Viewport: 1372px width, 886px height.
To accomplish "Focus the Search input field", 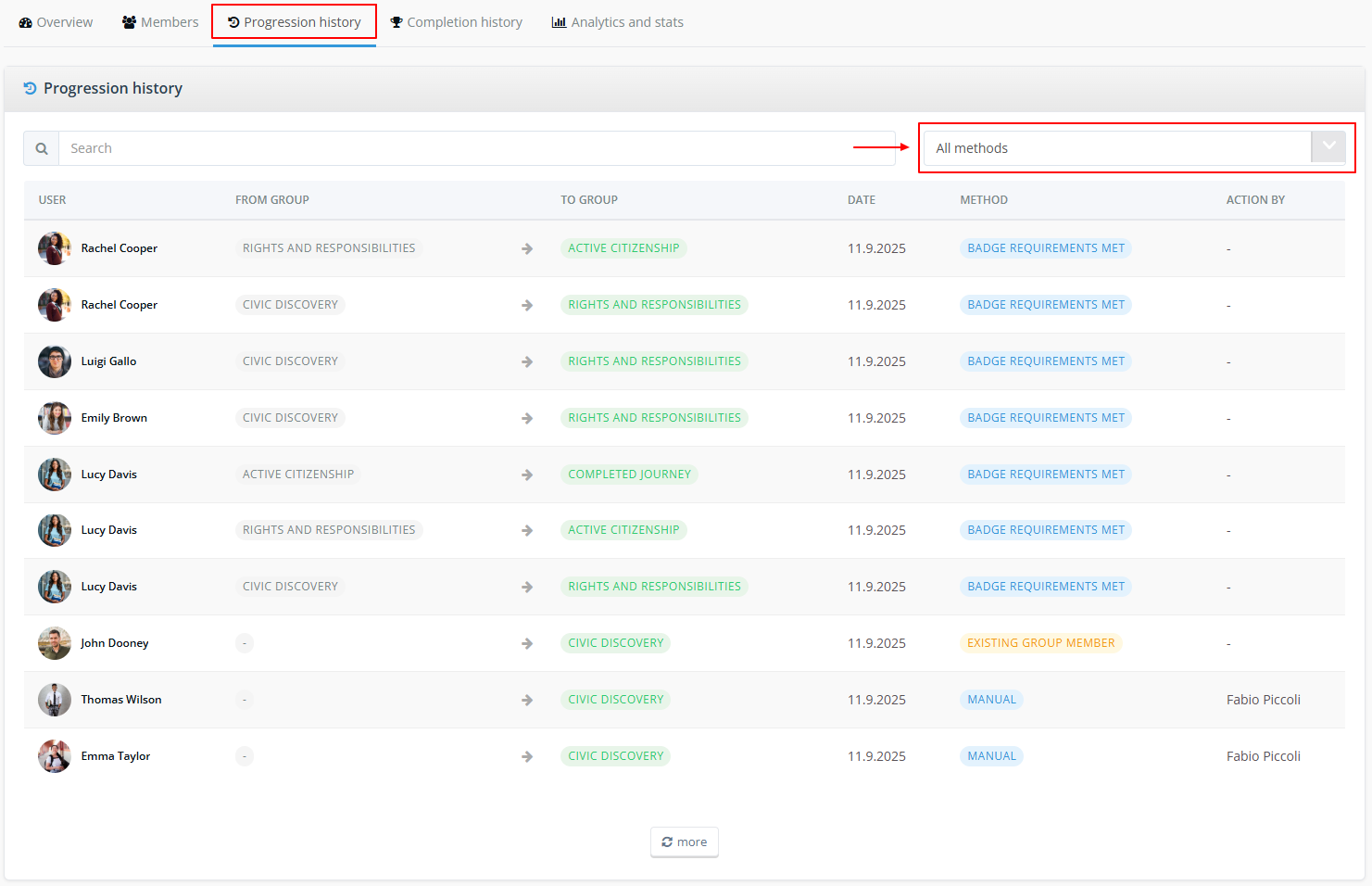I will 477,148.
